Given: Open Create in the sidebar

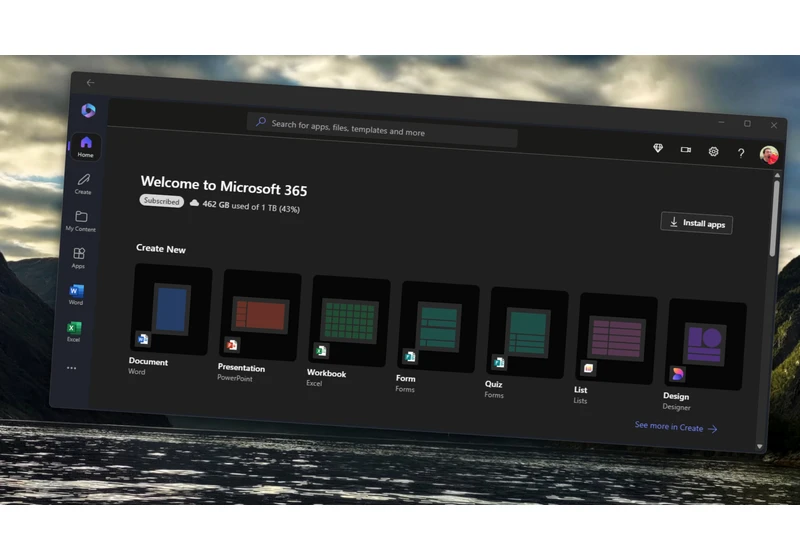Looking at the screenshot, I should tap(83, 184).
